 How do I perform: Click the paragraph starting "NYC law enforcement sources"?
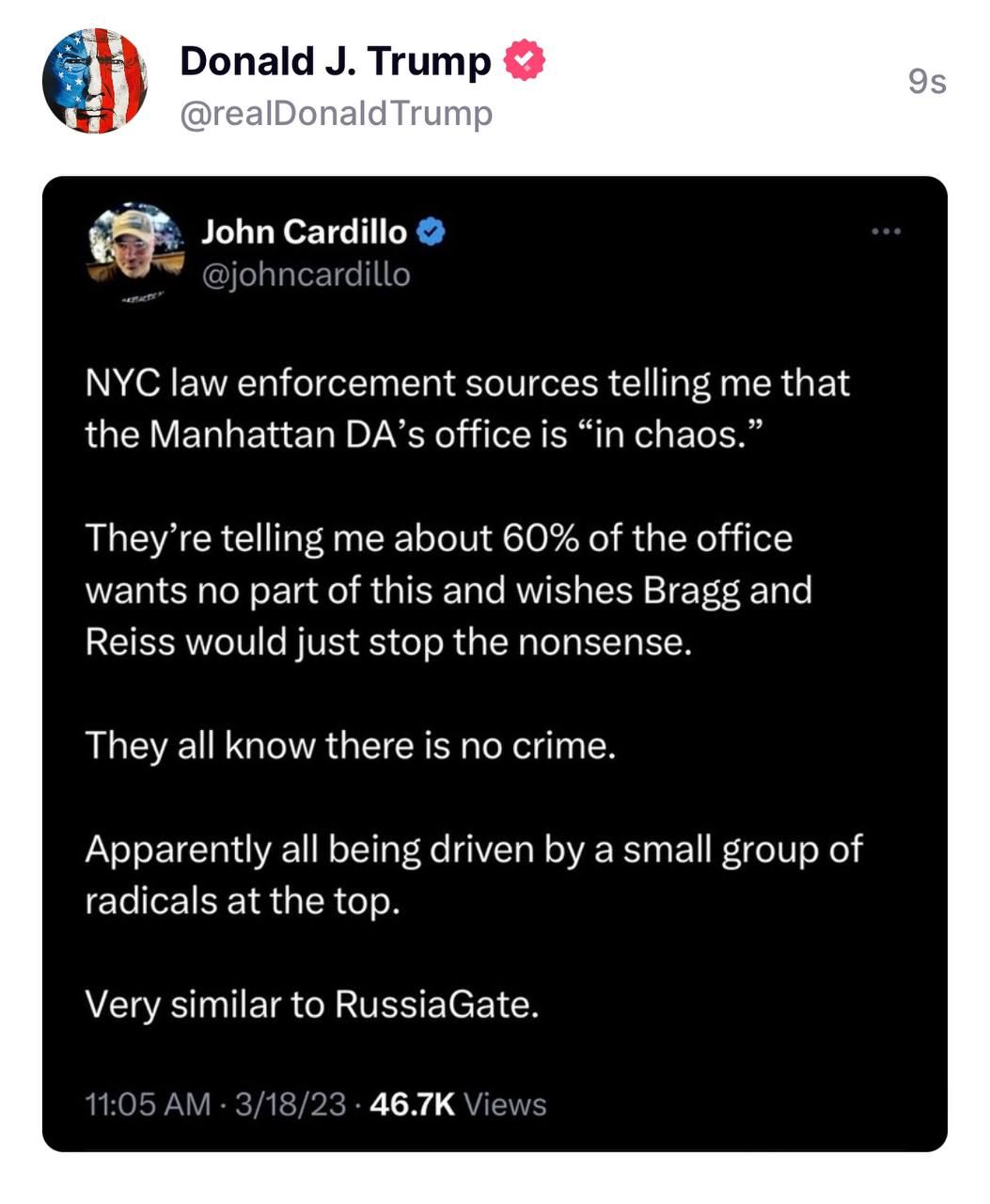pos(466,408)
